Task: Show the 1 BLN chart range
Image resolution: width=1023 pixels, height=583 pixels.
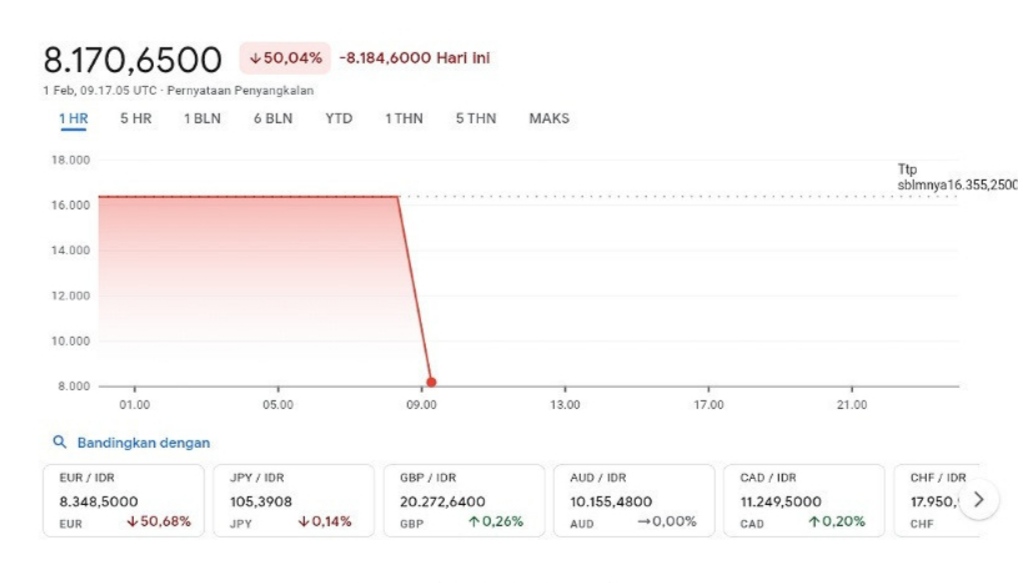Action: [202, 119]
